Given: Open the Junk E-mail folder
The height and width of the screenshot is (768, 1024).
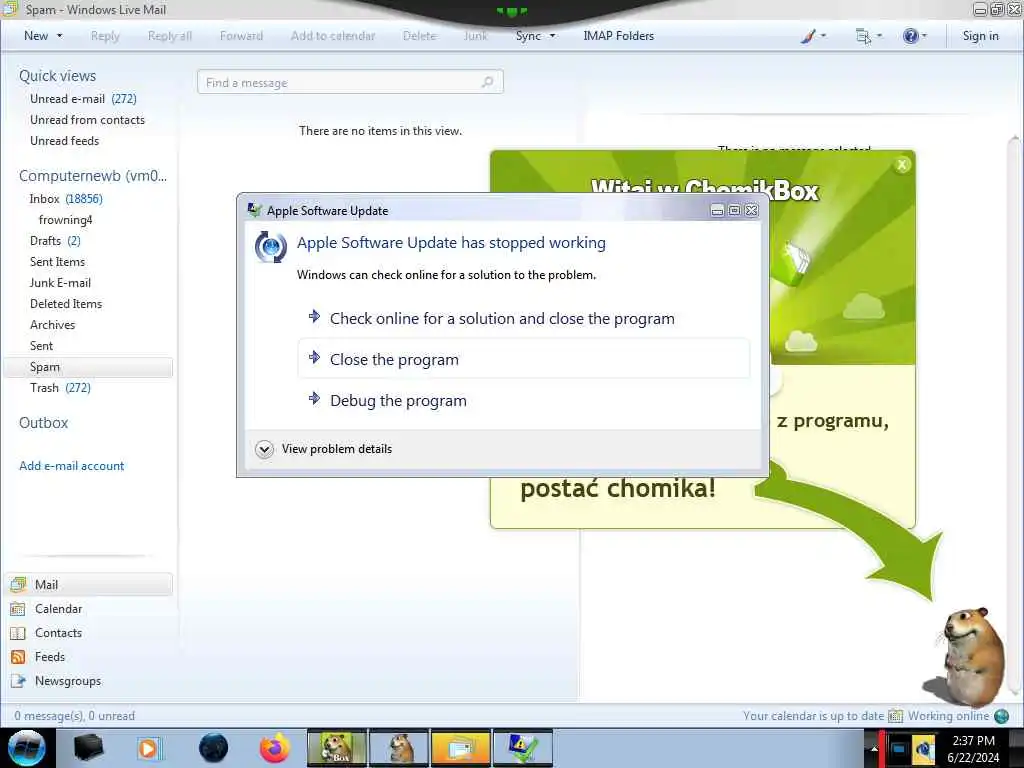Looking at the screenshot, I should (60, 283).
